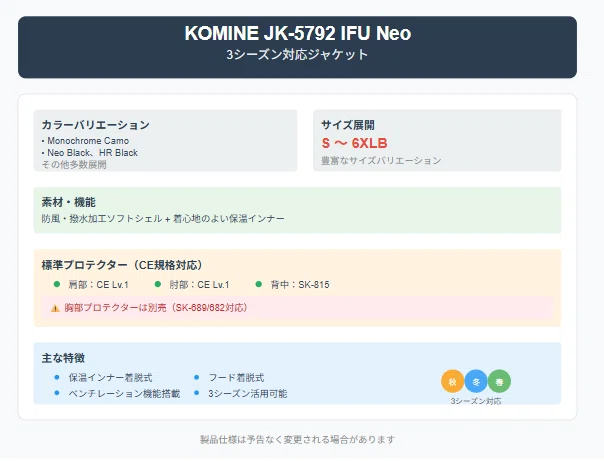Click the ベンチレーション機能搭載 feature item
The height and width of the screenshot is (461, 604).
pos(124,394)
